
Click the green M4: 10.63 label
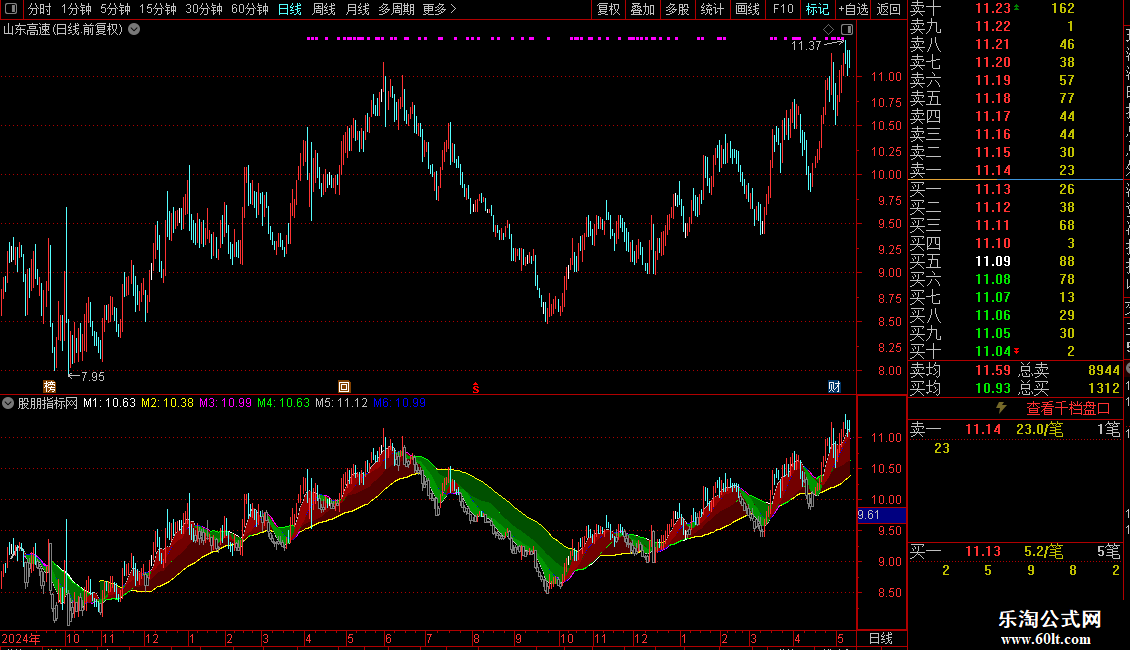283,404
